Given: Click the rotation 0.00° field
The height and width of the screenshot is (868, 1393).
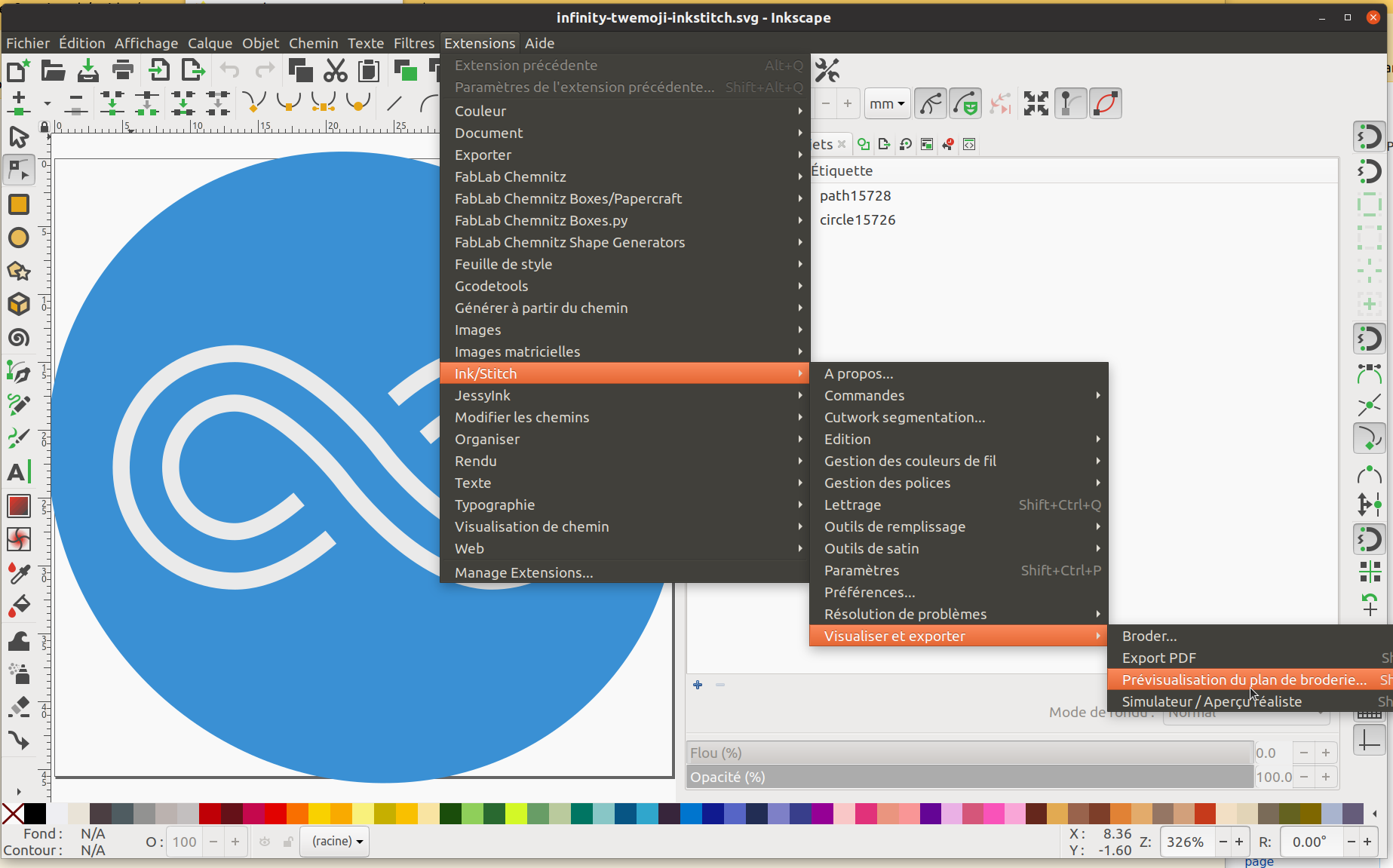Looking at the screenshot, I should point(1312,842).
